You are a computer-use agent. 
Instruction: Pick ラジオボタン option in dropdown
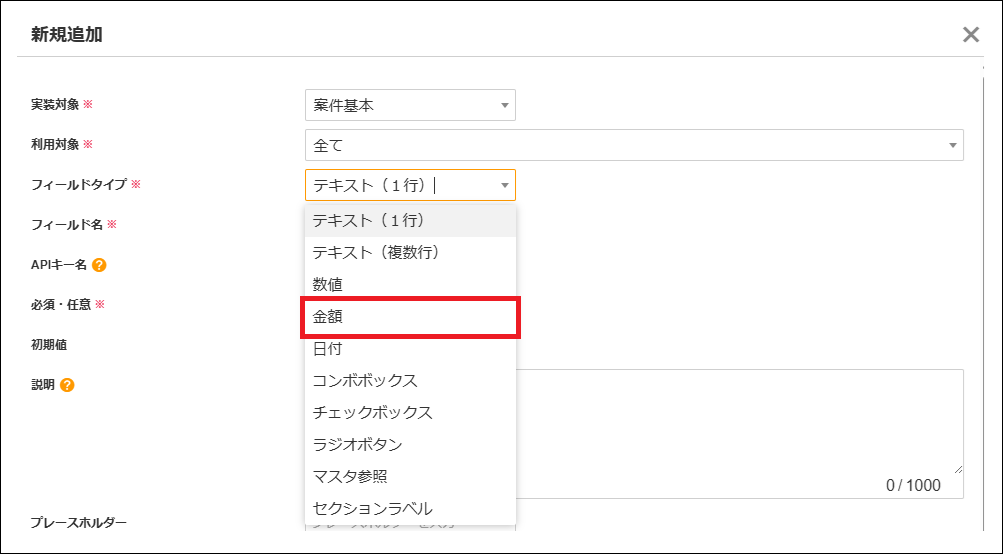tap(410, 444)
